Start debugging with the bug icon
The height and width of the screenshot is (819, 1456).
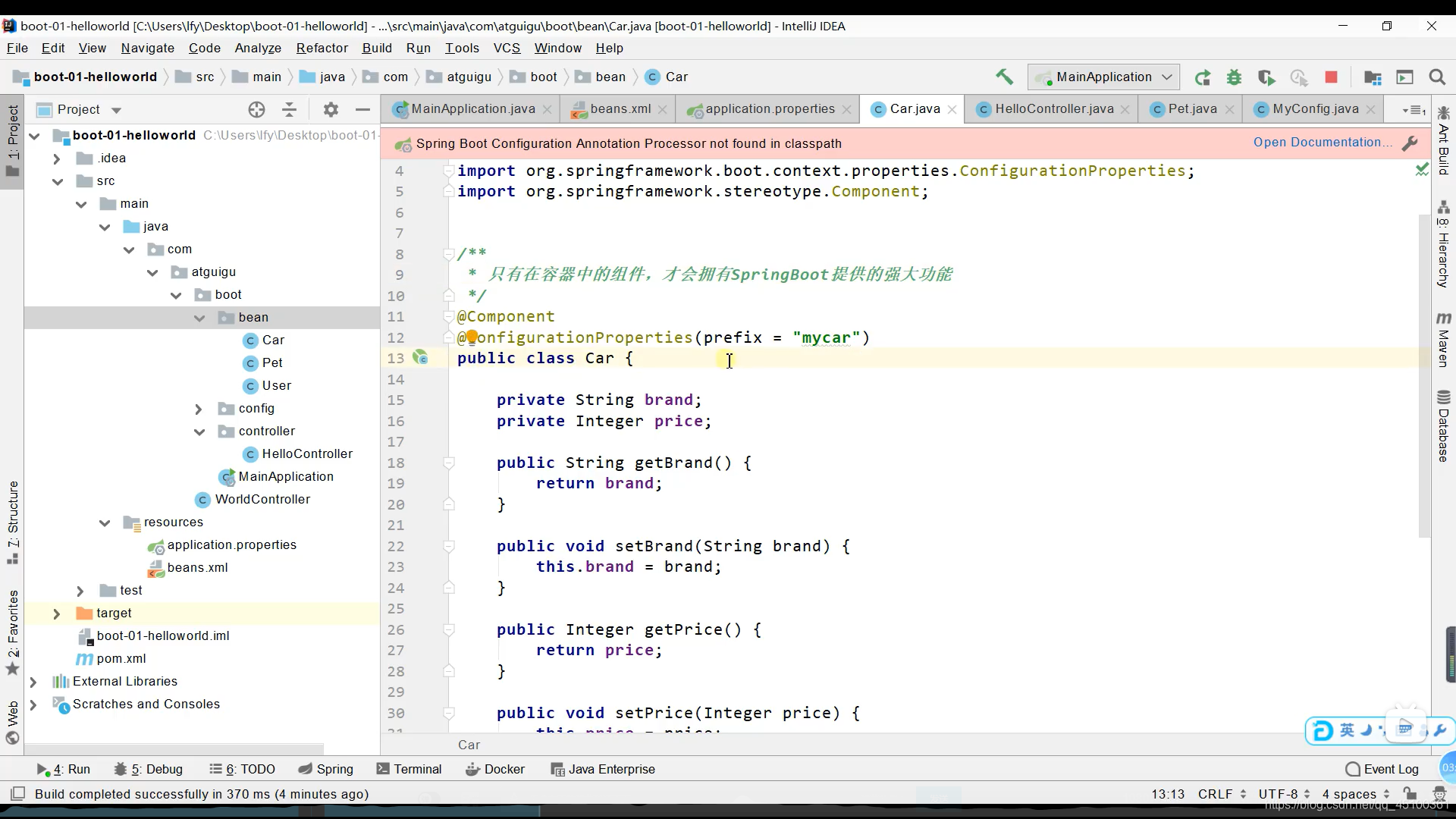pyautogui.click(x=1235, y=77)
